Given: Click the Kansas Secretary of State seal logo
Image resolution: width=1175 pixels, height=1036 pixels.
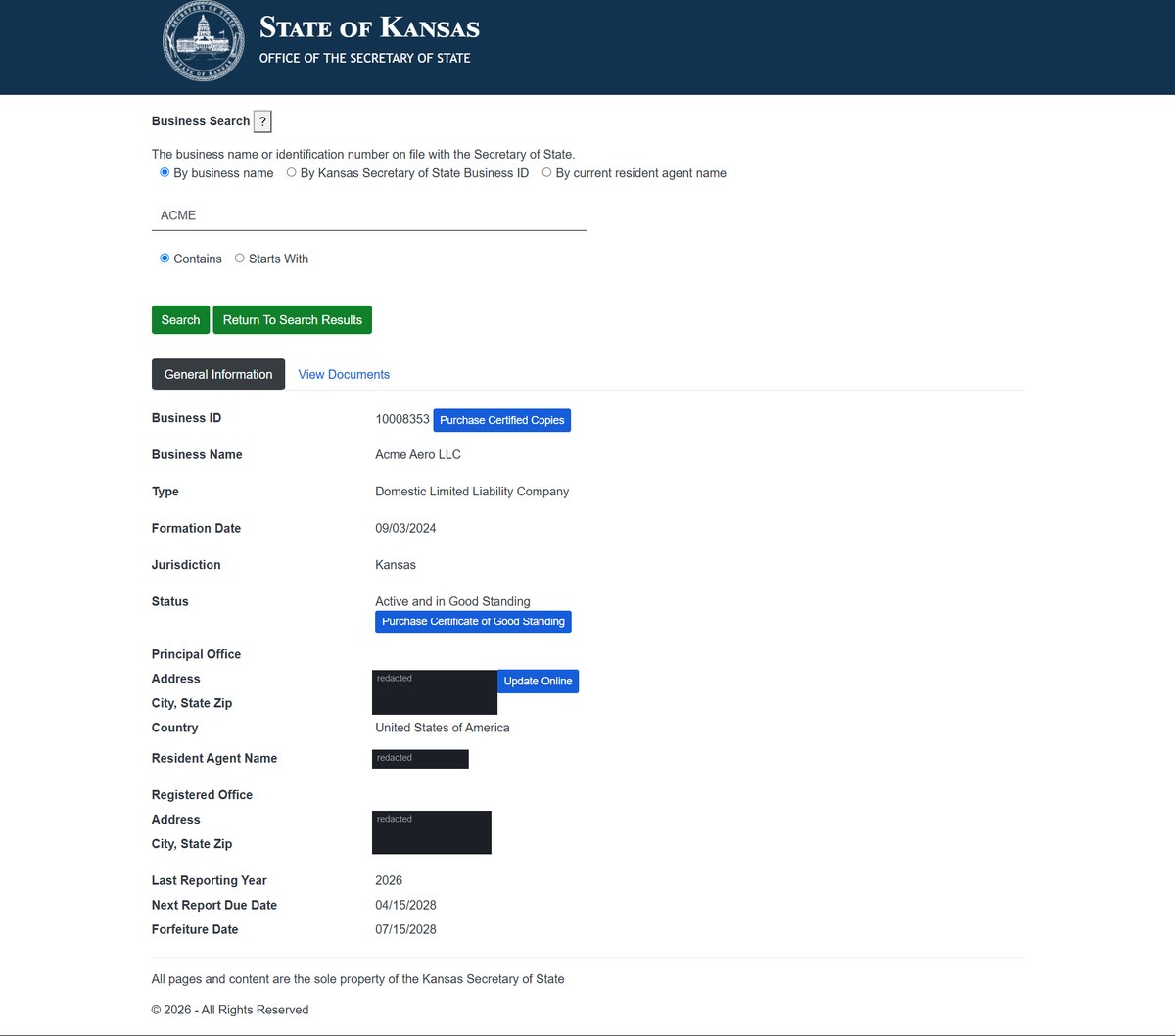Looking at the screenshot, I should [x=204, y=42].
